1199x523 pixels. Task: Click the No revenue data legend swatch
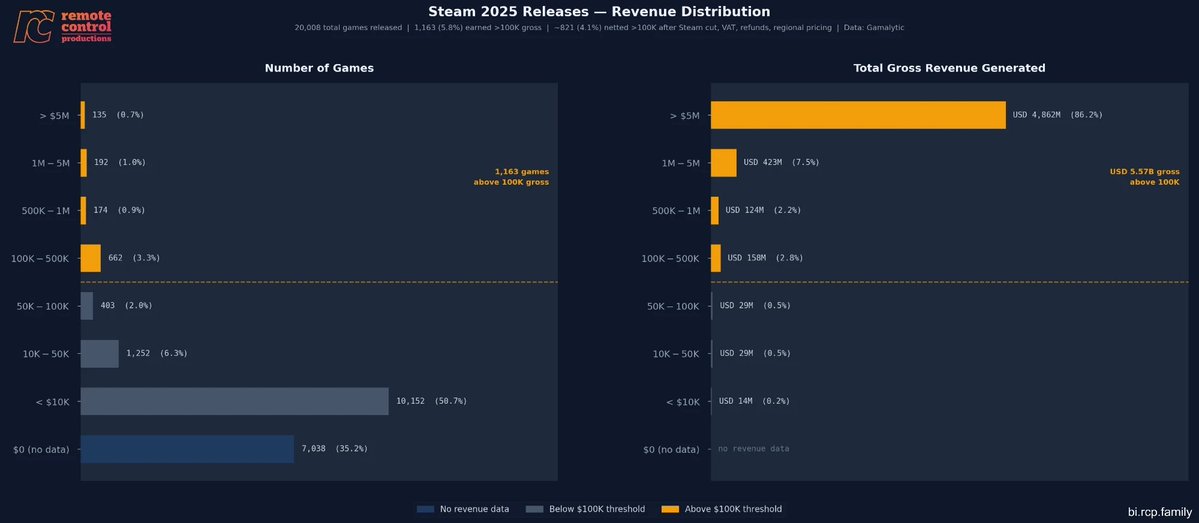[425, 509]
